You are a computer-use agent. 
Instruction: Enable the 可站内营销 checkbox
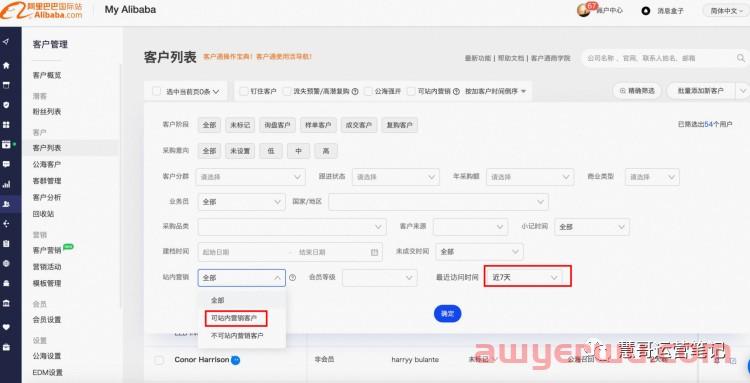(x=411, y=91)
